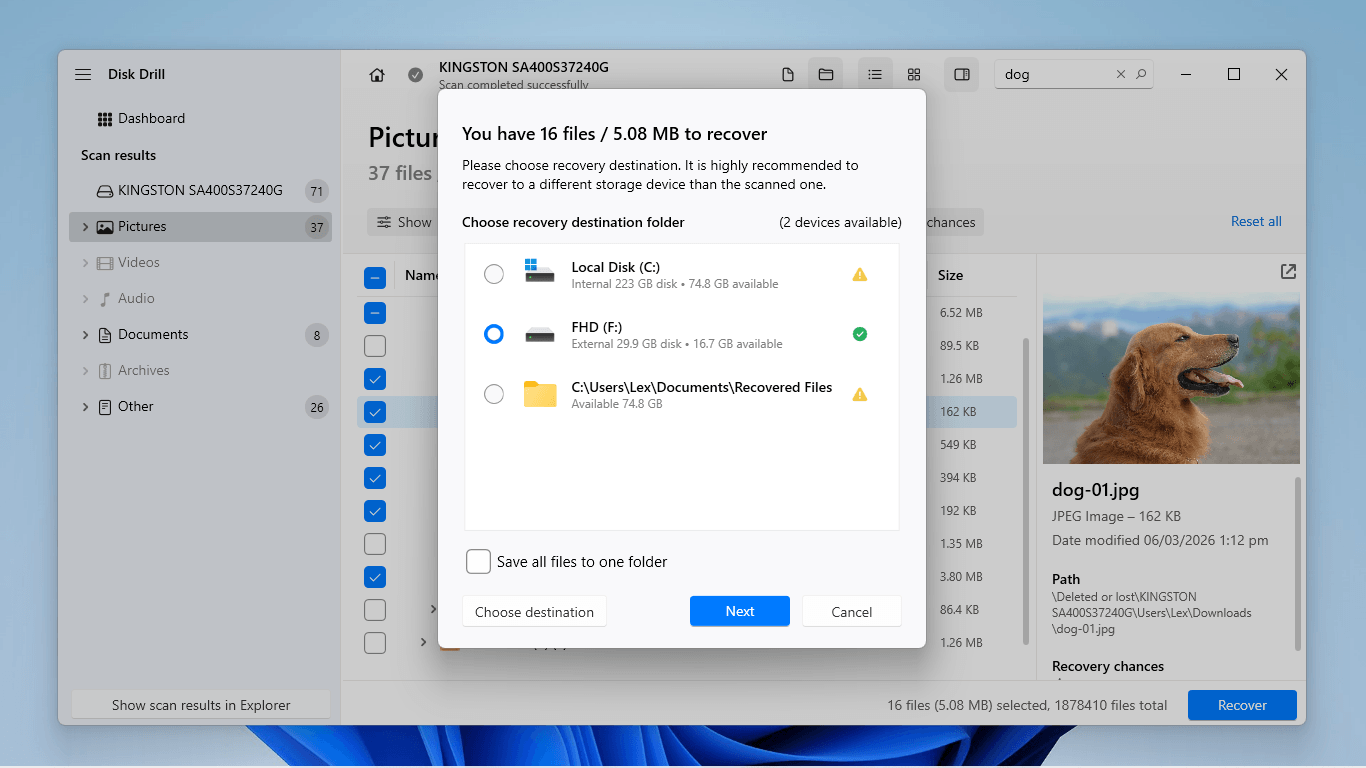The height and width of the screenshot is (768, 1366).
Task: Clear the search field with the X icon
Action: (x=1120, y=75)
